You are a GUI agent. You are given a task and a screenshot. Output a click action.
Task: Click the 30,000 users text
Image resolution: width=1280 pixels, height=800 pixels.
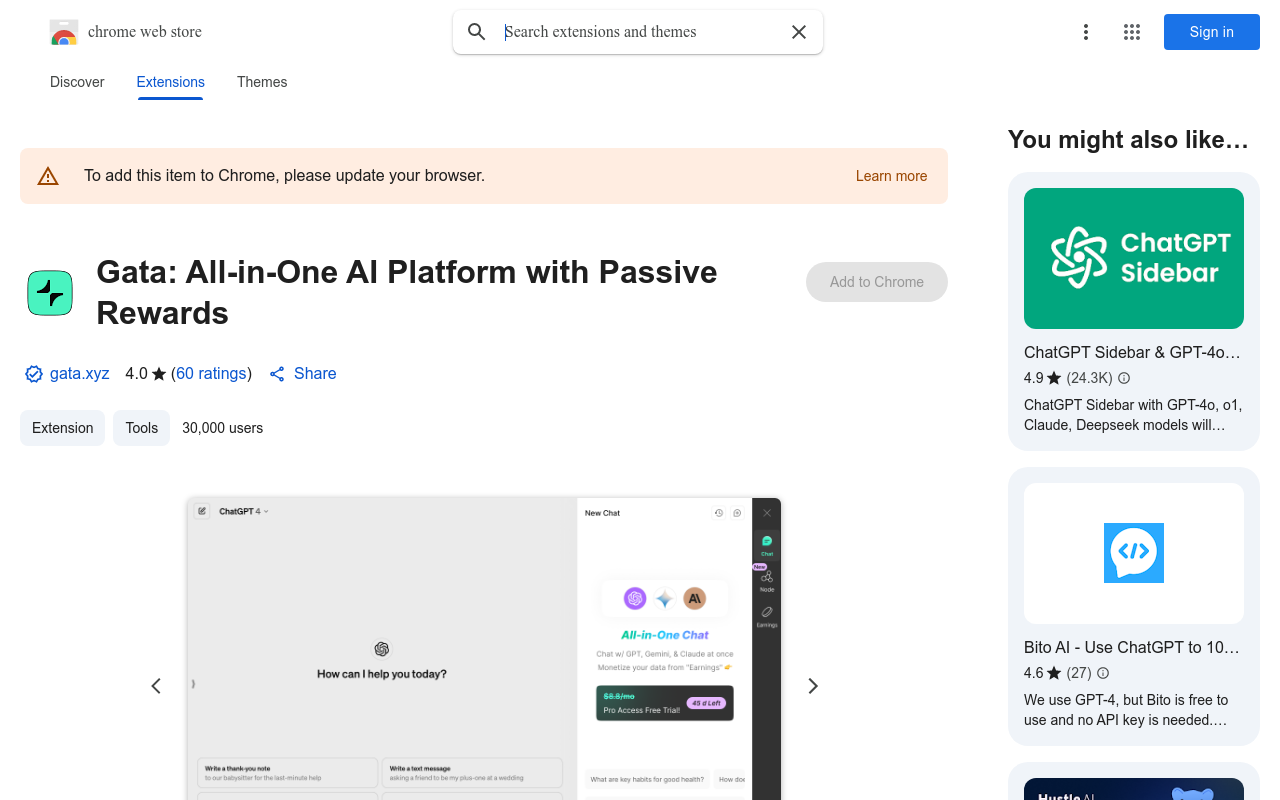223,428
